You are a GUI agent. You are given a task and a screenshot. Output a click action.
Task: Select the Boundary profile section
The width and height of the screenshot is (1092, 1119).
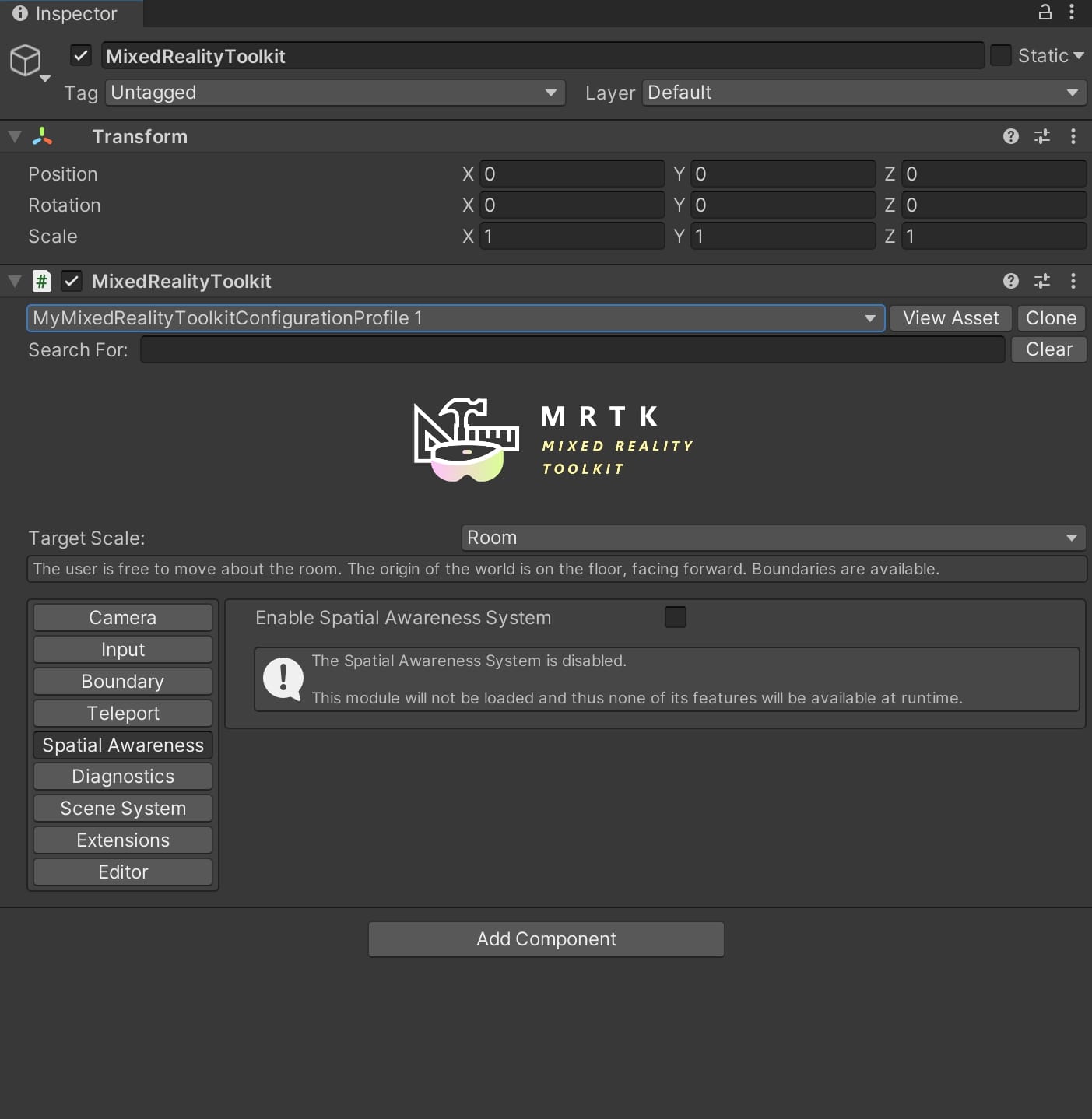tap(123, 681)
